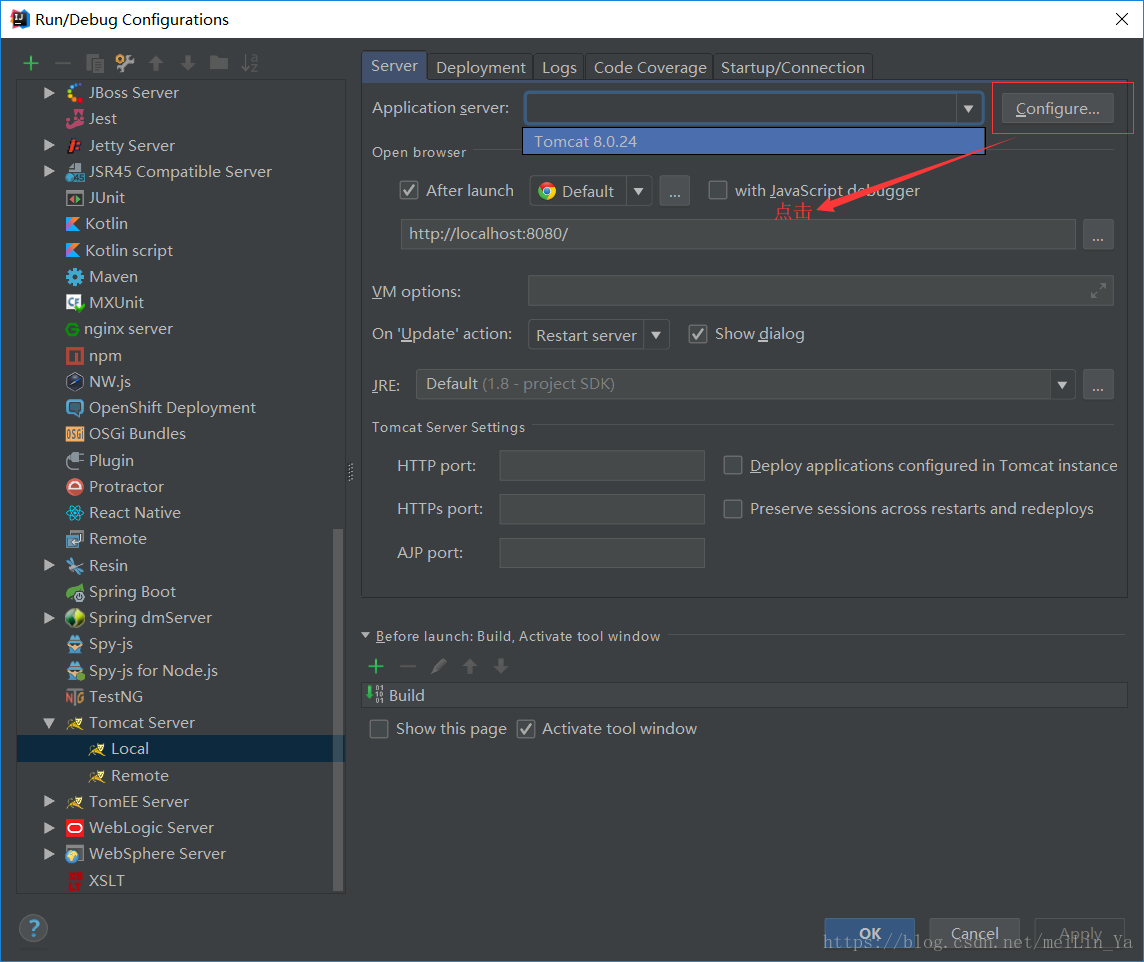Open the help question mark icon
The width and height of the screenshot is (1144, 962).
click(34, 928)
